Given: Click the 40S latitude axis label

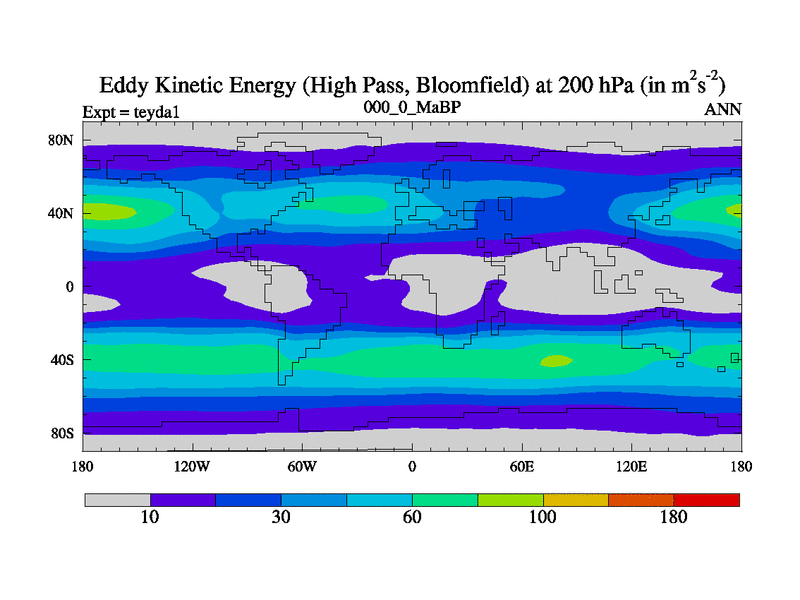Looking at the screenshot, I should pyautogui.click(x=62, y=359).
